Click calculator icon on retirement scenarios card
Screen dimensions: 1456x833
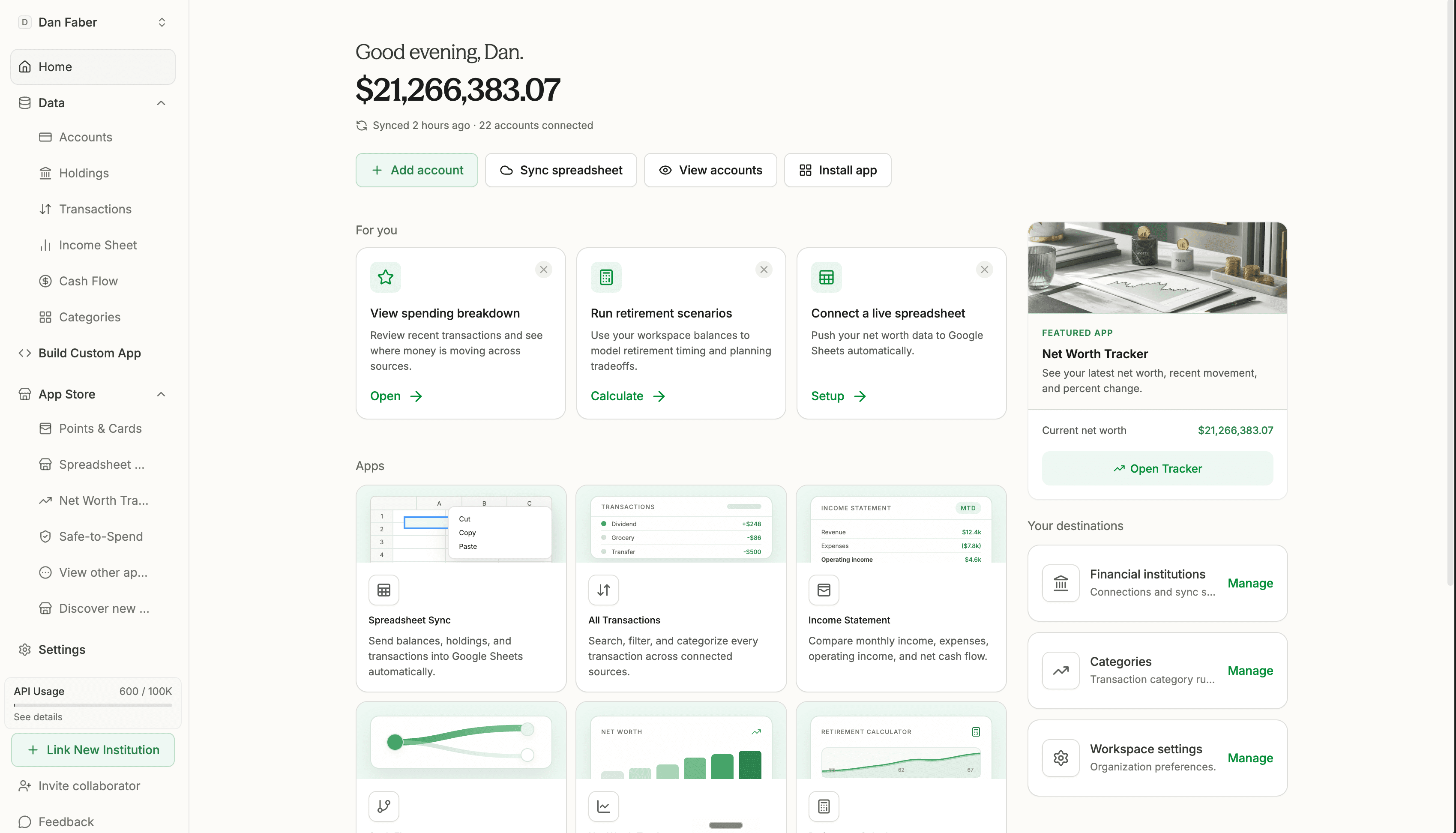tap(606, 278)
